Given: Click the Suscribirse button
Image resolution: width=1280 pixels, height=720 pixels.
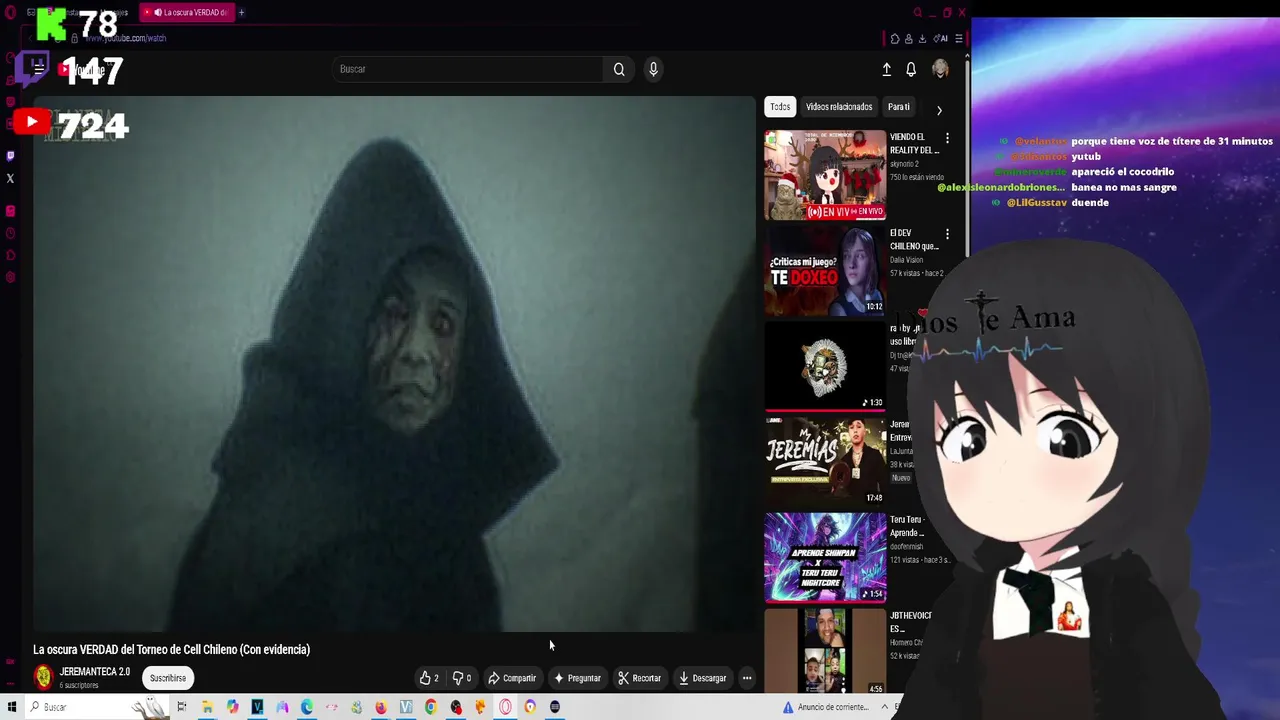Looking at the screenshot, I should pyautogui.click(x=168, y=678).
